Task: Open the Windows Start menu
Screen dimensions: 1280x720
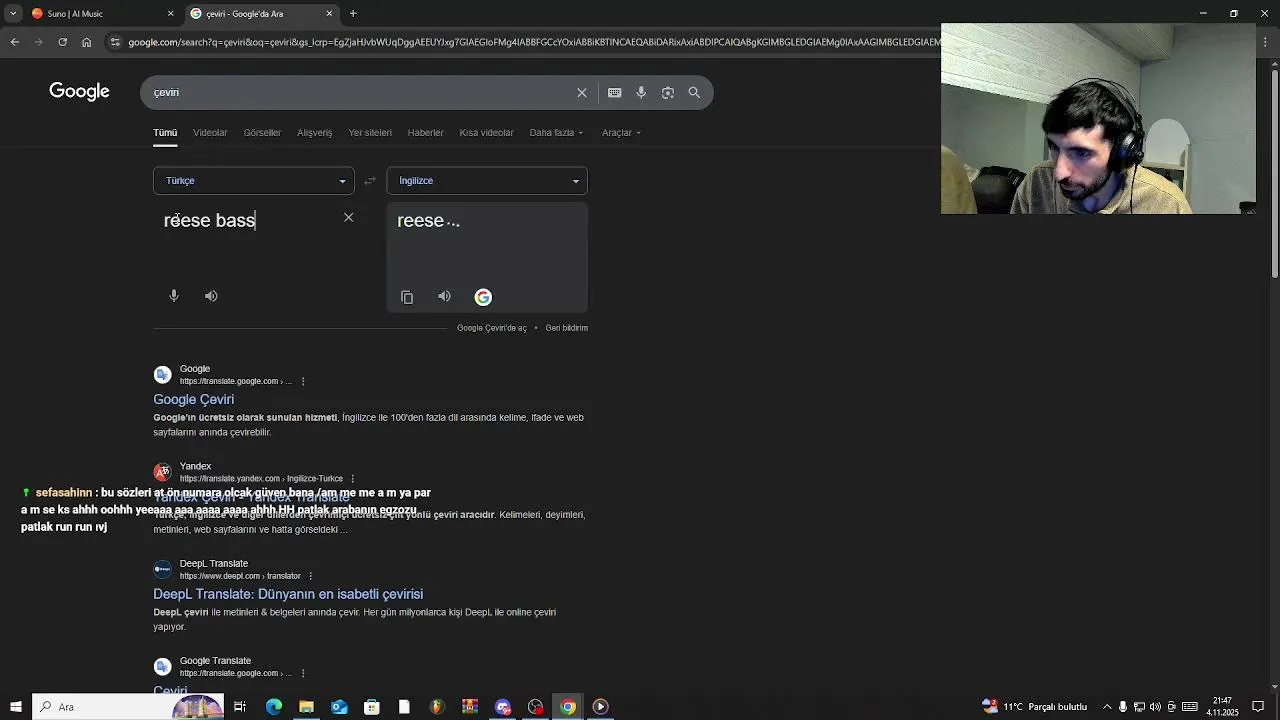Action: click(x=16, y=707)
